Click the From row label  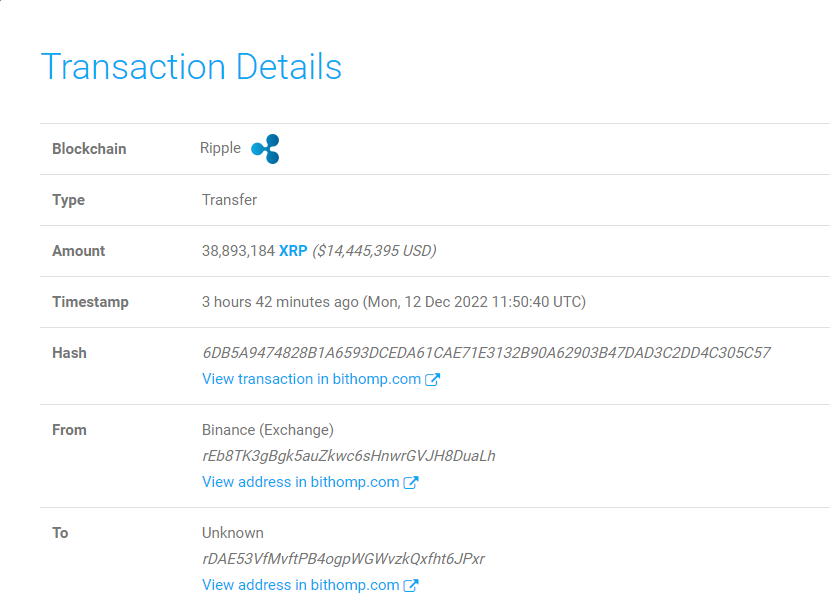click(x=69, y=430)
